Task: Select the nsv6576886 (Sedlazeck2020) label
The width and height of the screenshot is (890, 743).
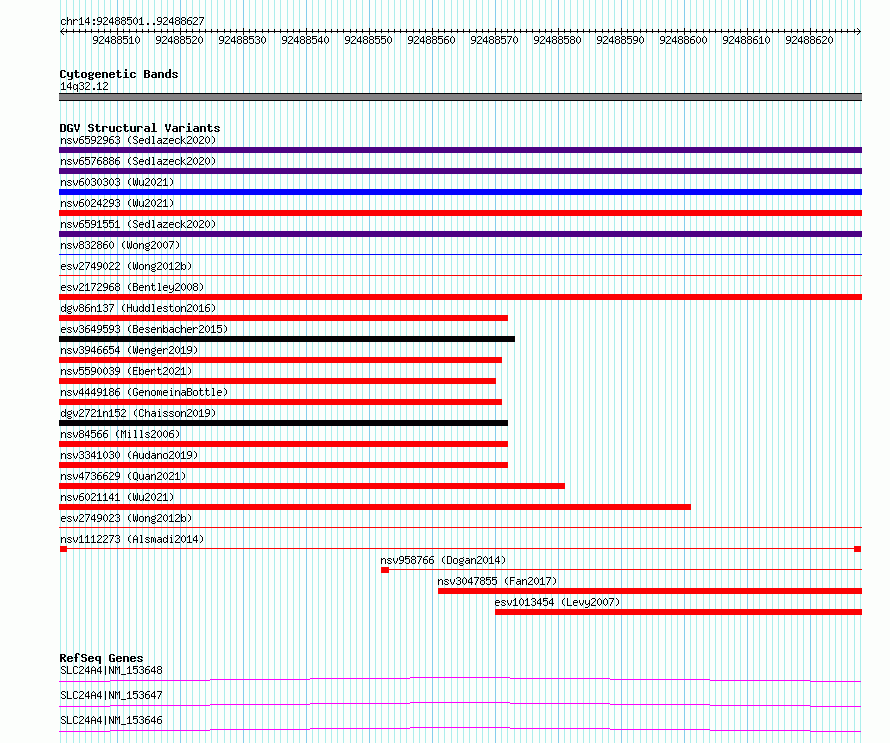Action: (138, 161)
